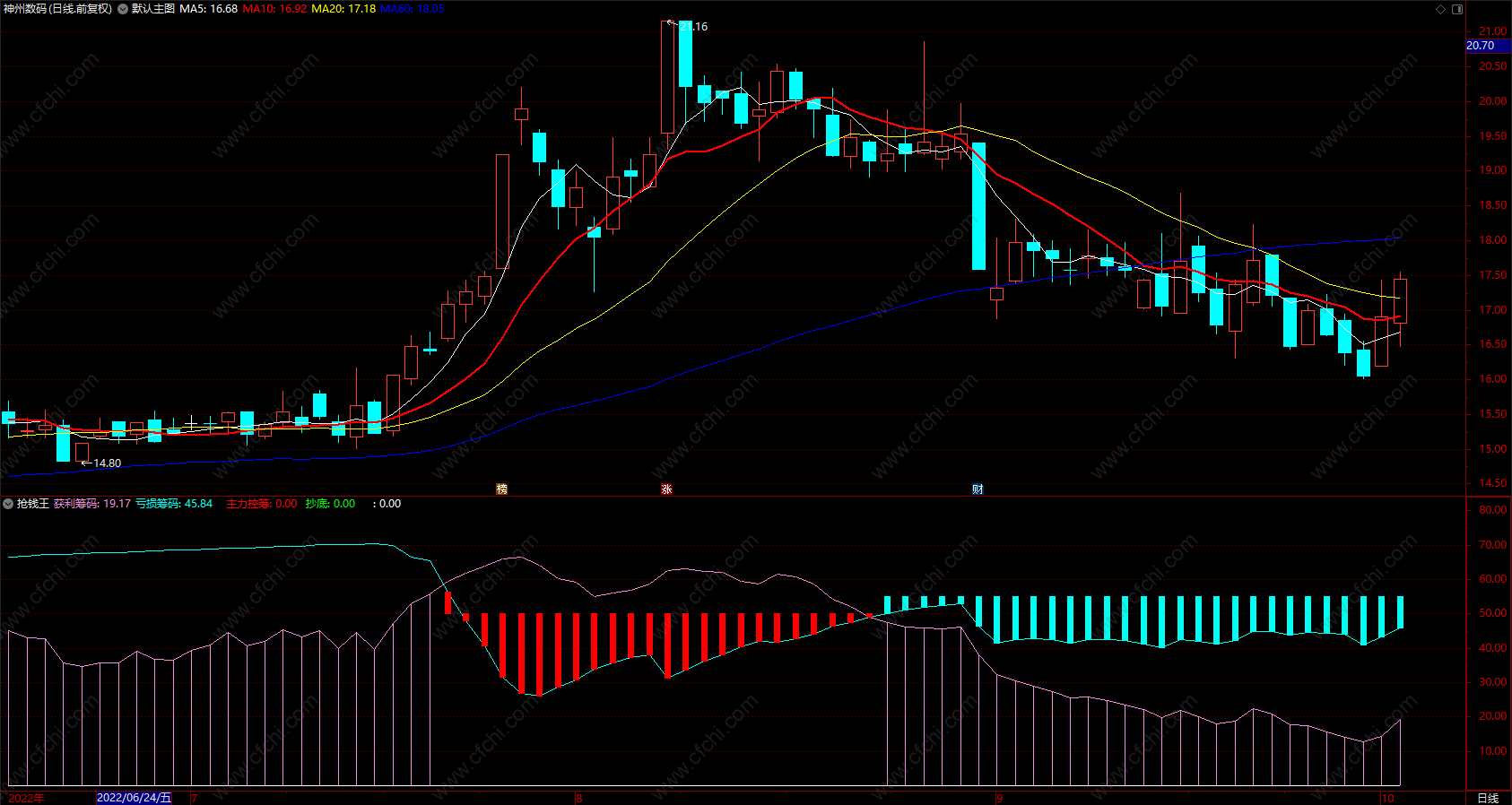This screenshot has height=805, width=1512.
Task: Open the 财 financial report marker
Action: click(x=978, y=489)
